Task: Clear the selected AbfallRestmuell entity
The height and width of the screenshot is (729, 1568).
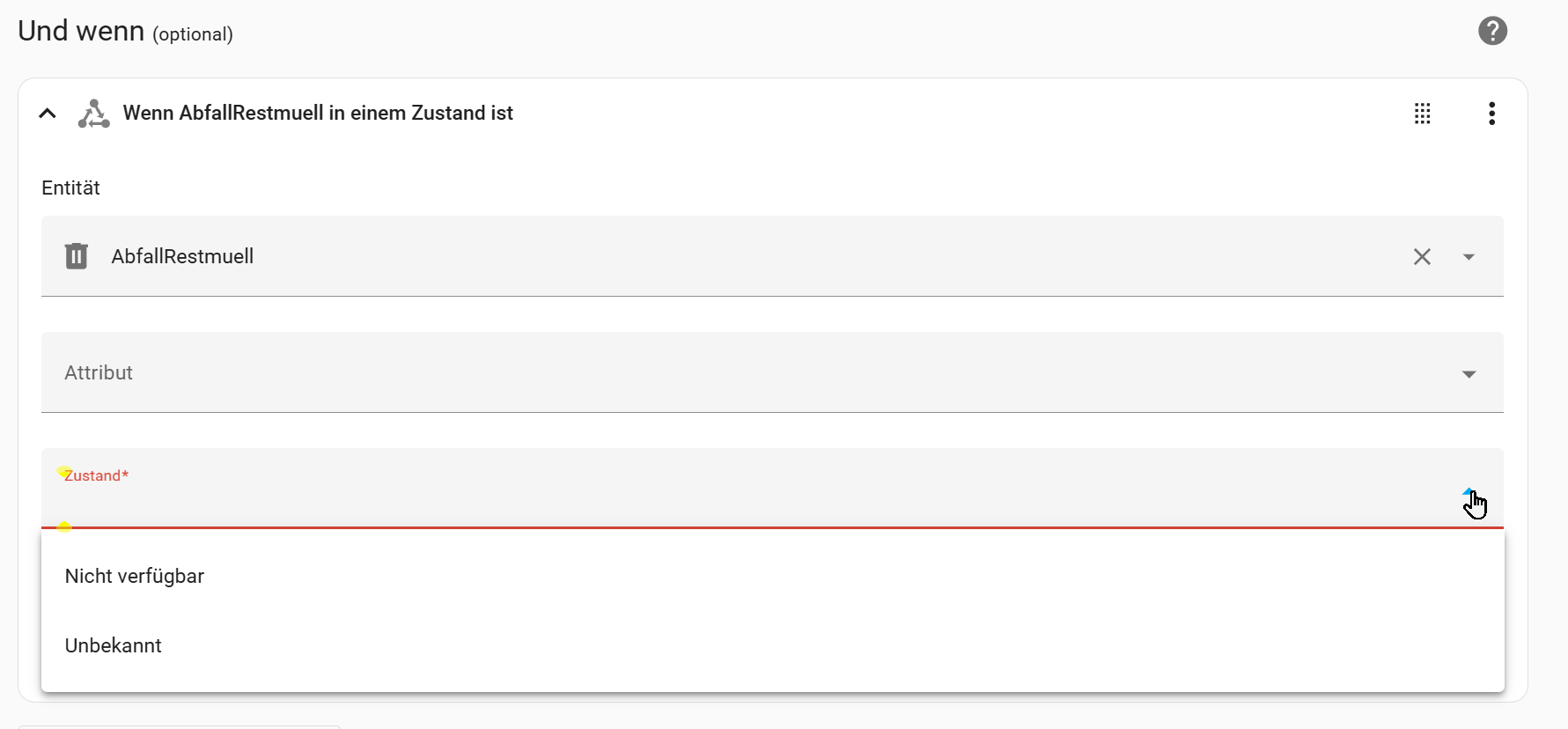Action: [x=1422, y=256]
